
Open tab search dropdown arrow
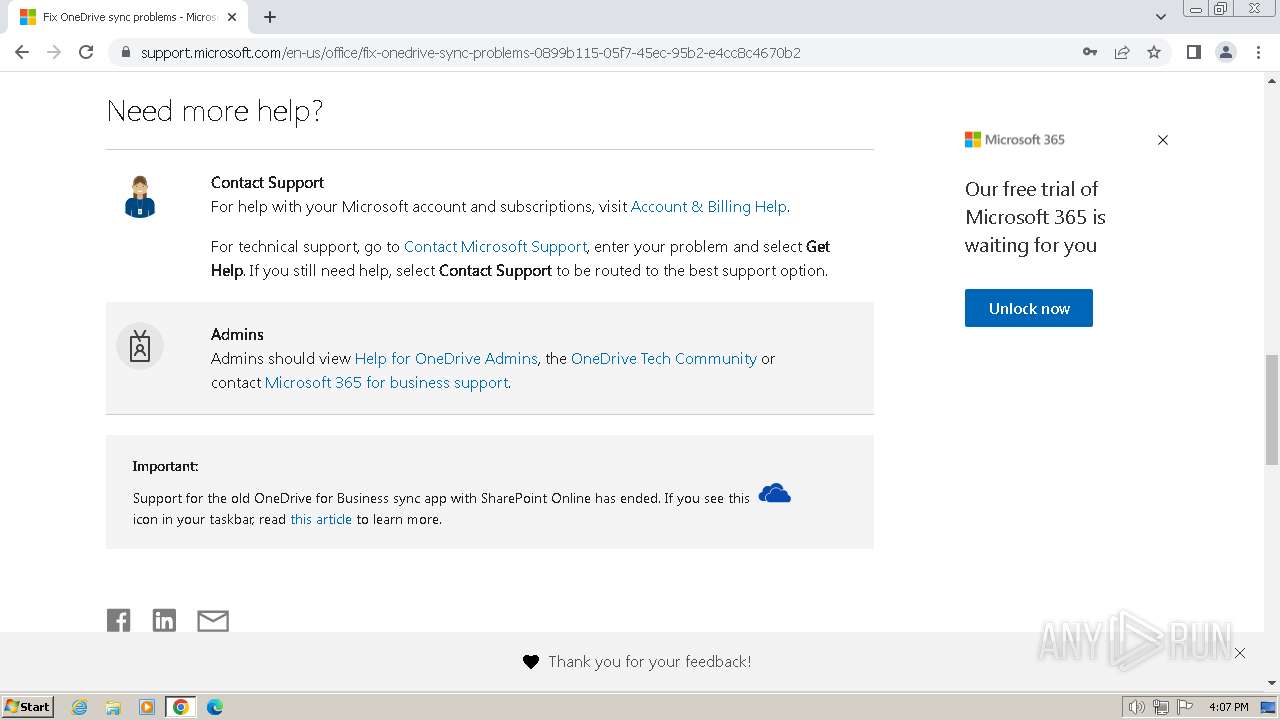click(x=1161, y=17)
